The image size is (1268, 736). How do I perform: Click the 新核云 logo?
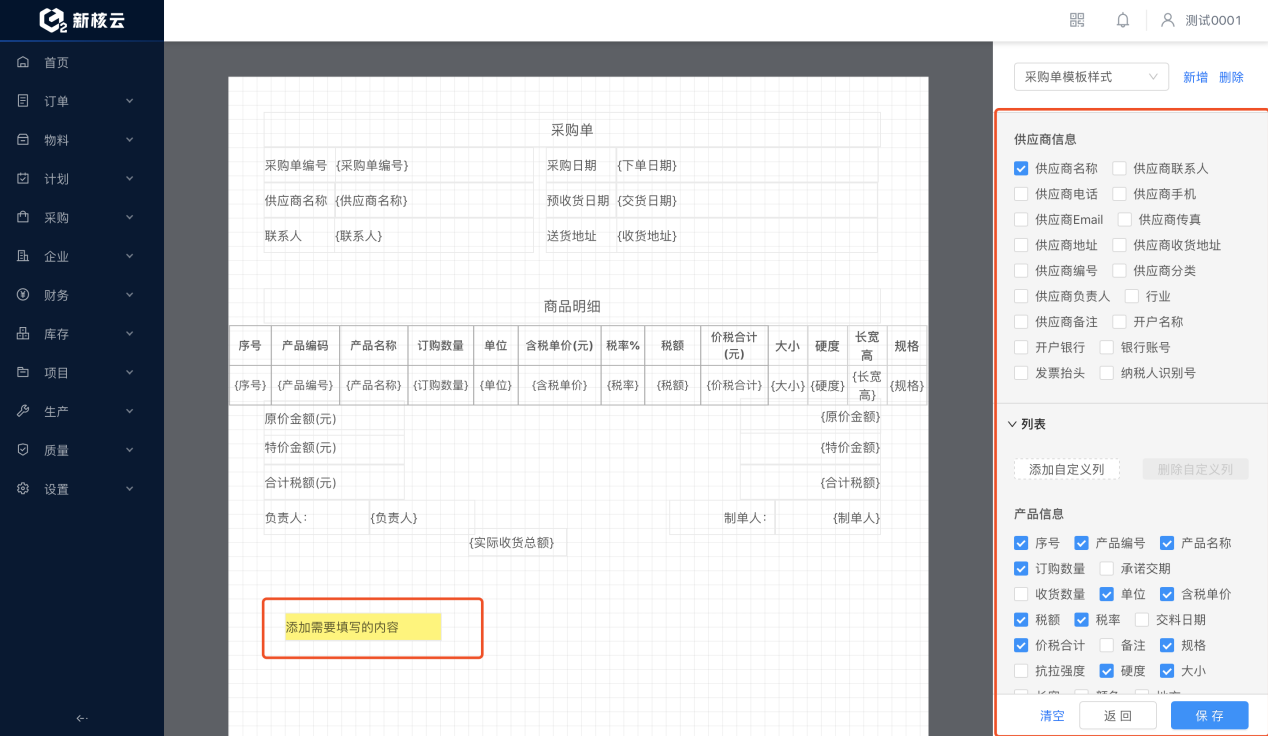(x=82, y=20)
